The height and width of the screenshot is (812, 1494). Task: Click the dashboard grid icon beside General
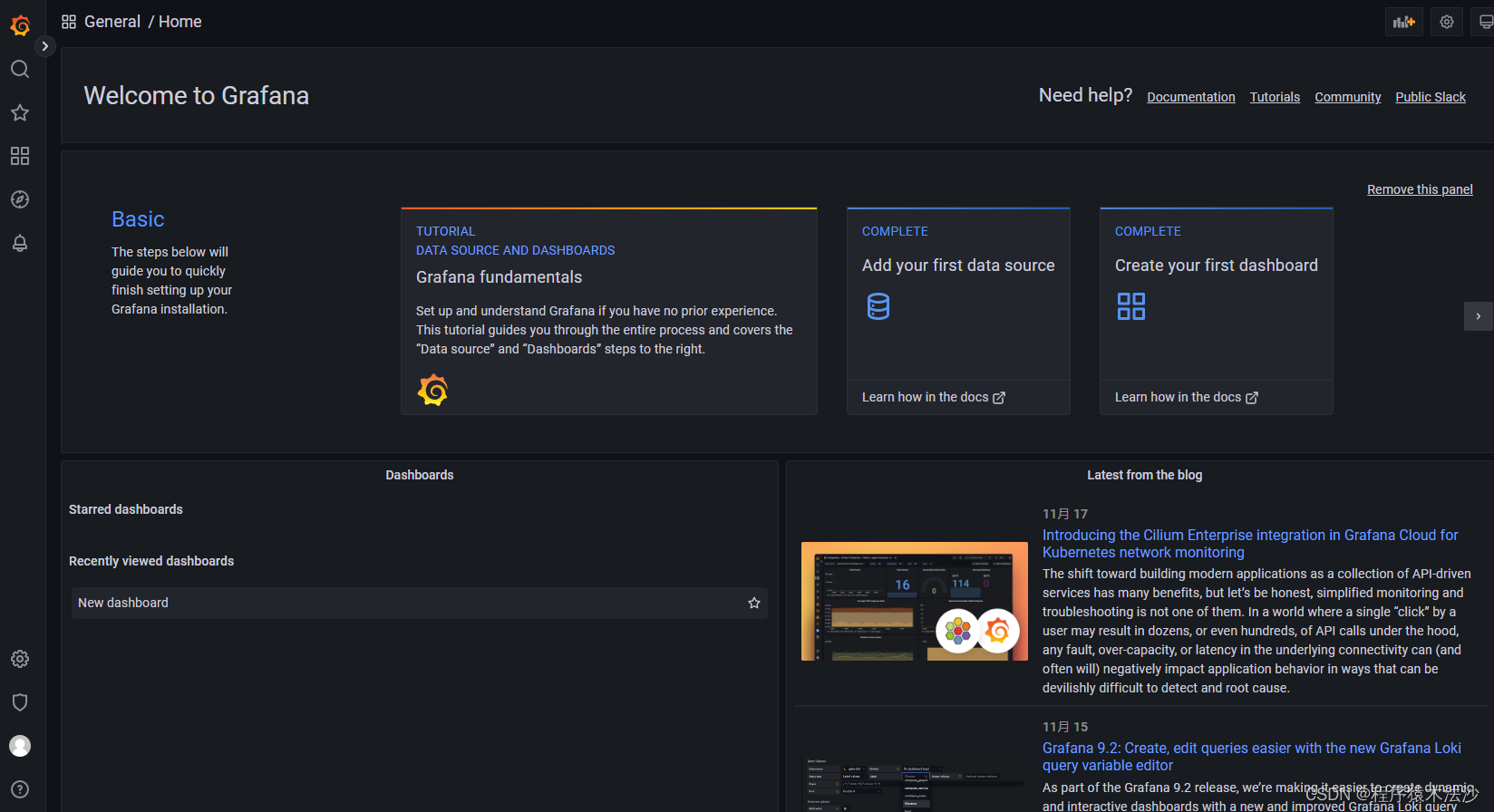pos(69,22)
